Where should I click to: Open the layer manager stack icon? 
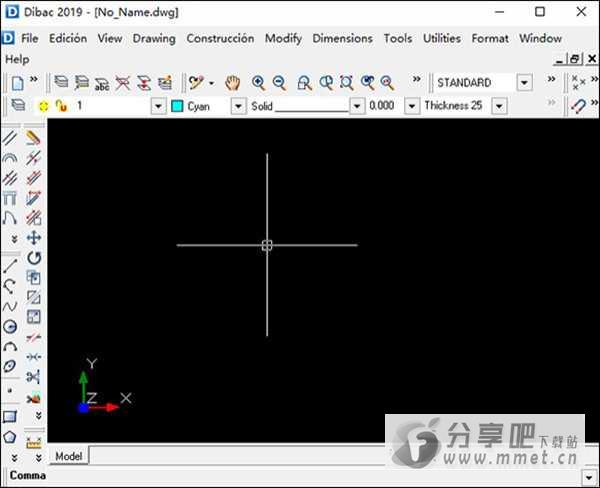pyautogui.click(x=61, y=82)
